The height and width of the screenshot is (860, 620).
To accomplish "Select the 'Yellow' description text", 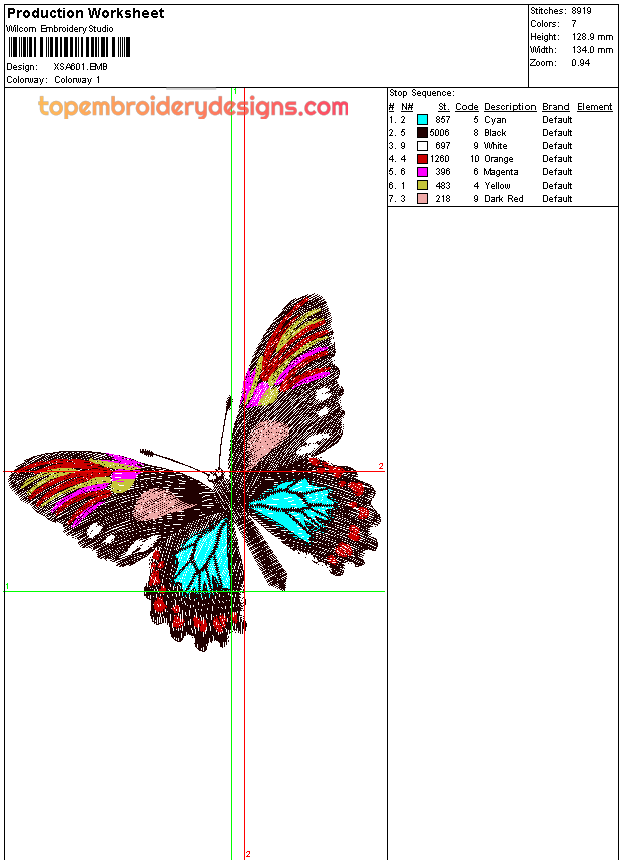I will [x=497, y=185].
